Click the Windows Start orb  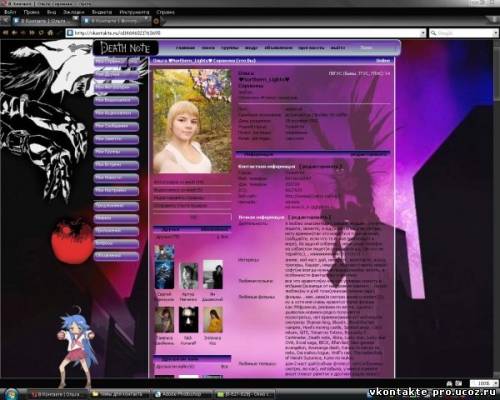12,393
